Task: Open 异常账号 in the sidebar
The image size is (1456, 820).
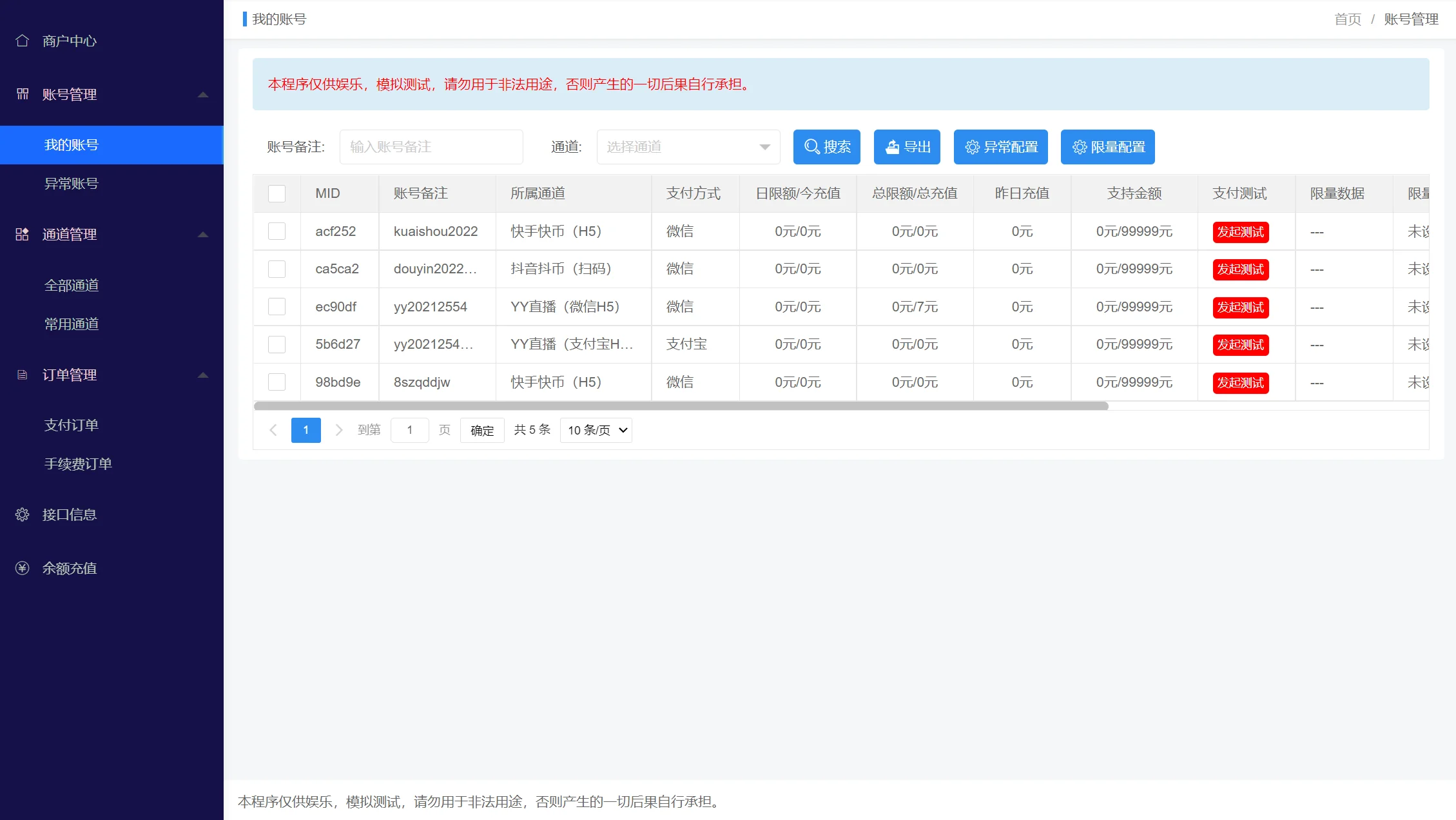Action: [x=71, y=184]
